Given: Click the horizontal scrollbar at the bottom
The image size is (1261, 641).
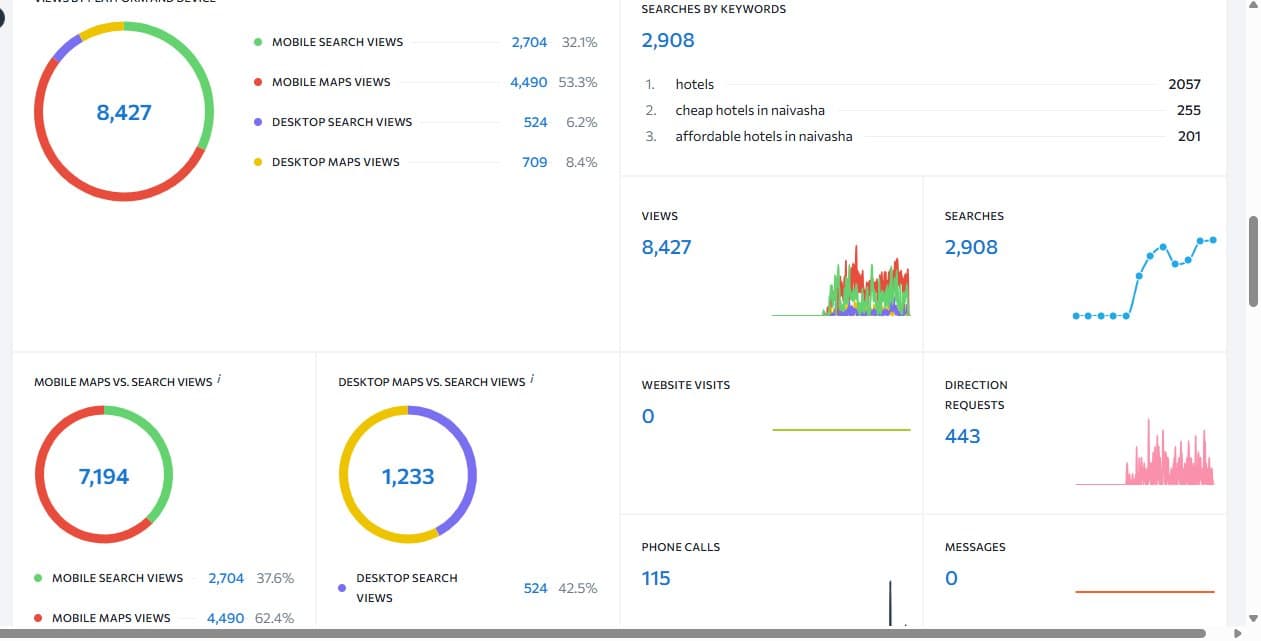Looking at the screenshot, I should [x=602, y=633].
